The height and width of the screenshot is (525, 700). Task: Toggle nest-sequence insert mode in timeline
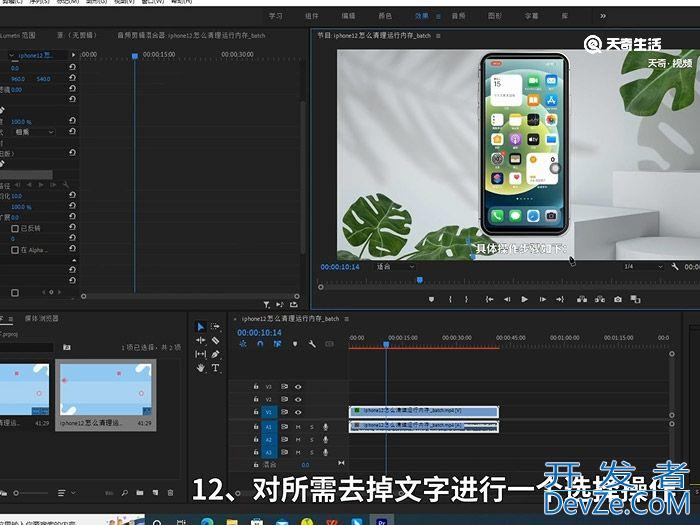pos(243,344)
